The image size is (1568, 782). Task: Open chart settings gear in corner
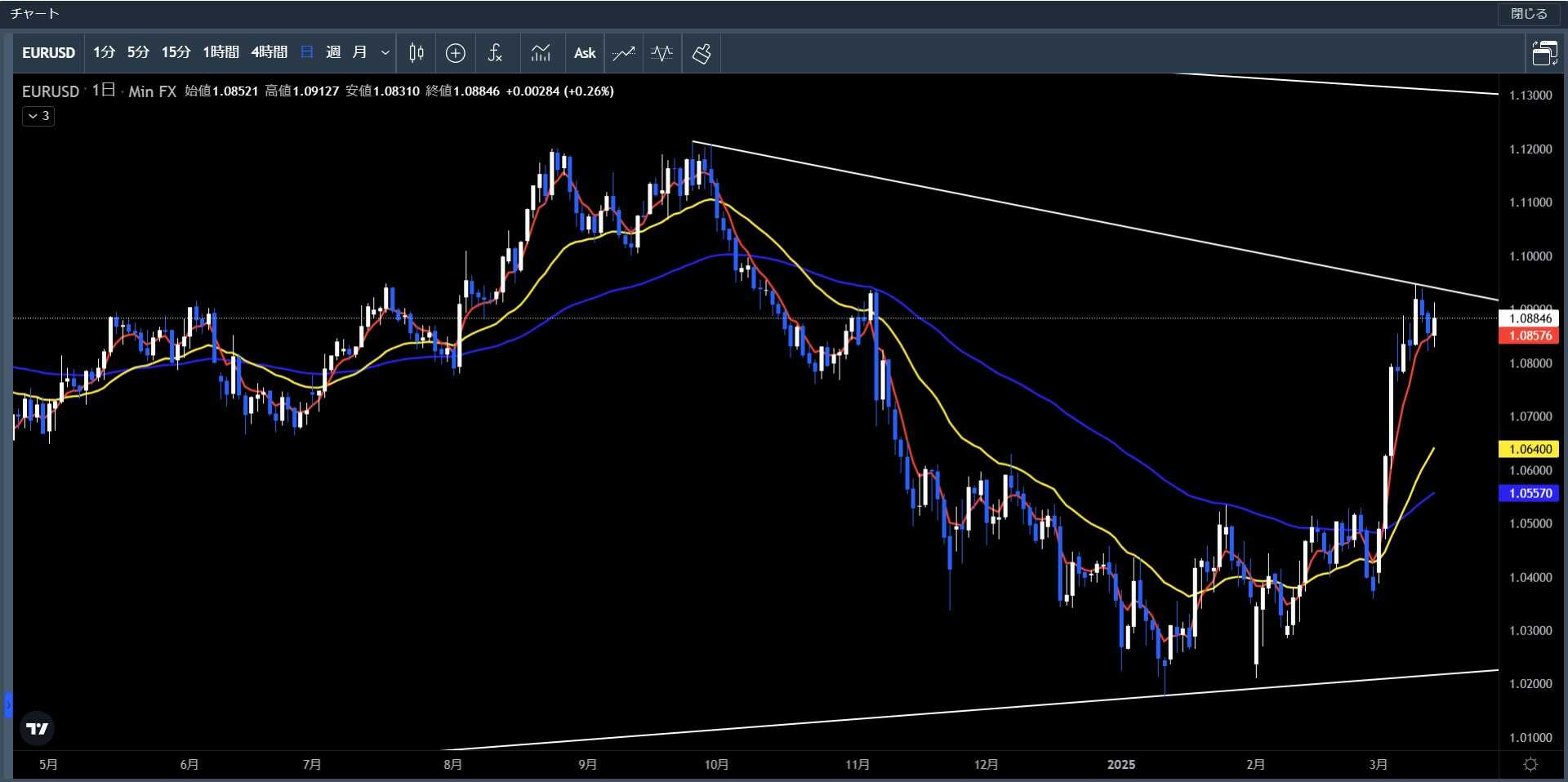click(1531, 765)
